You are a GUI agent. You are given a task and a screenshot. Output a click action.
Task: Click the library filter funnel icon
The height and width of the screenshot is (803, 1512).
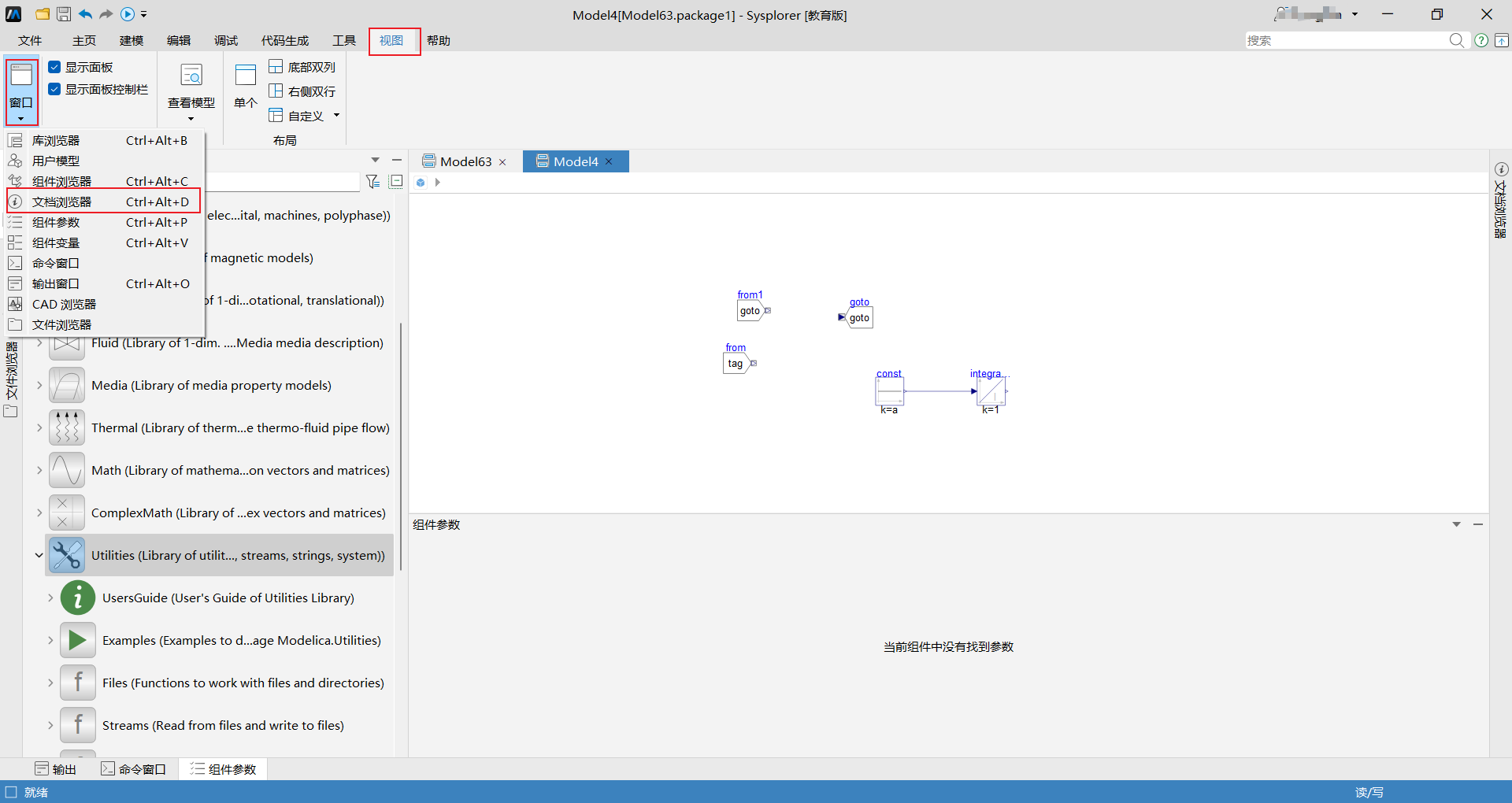pos(373,182)
